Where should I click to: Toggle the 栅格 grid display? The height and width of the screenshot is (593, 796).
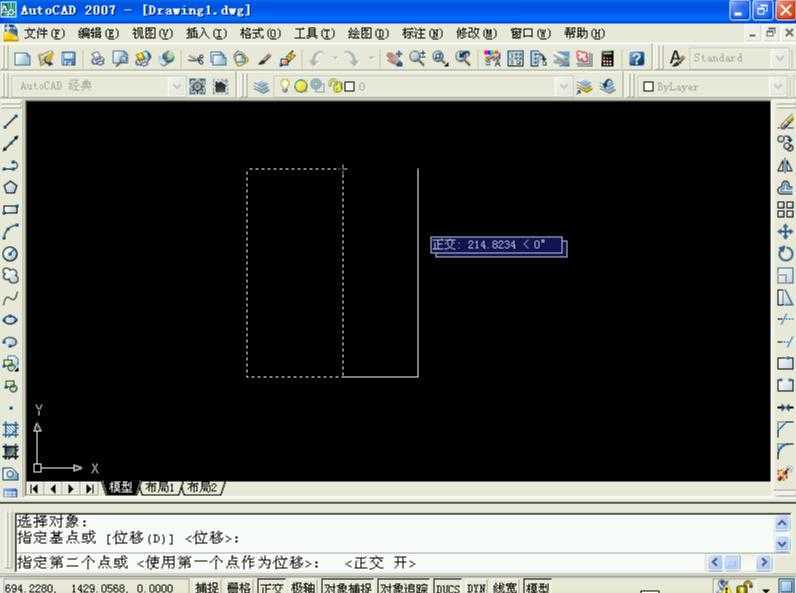click(x=238, y=587)
